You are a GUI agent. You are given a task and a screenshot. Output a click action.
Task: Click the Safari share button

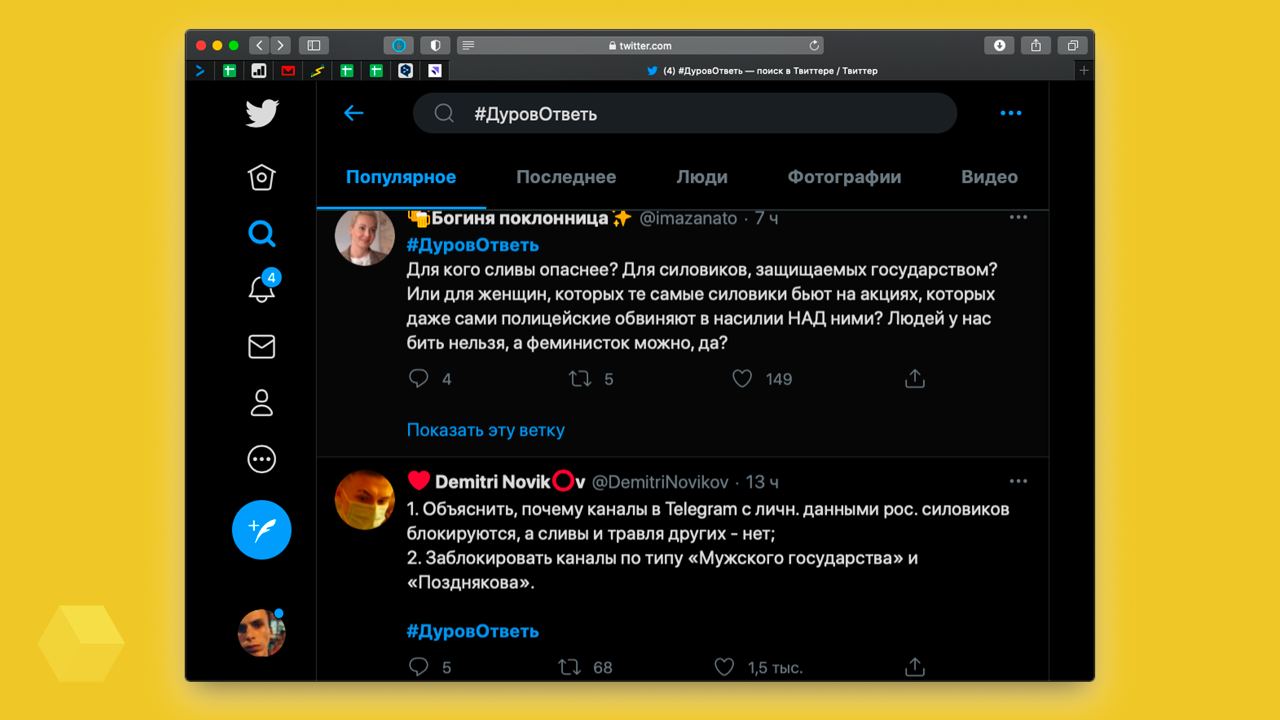point(1036,45)
